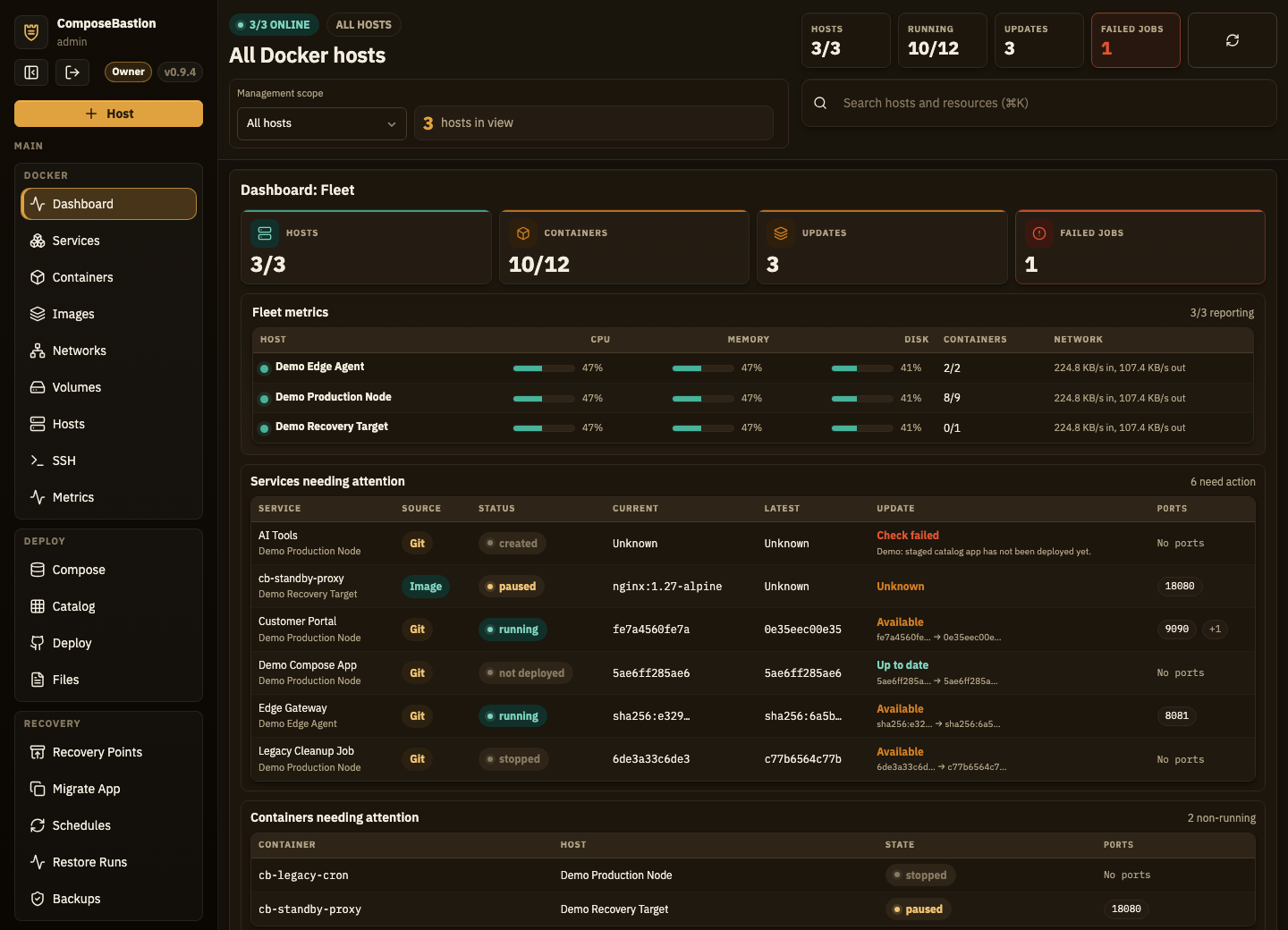Click the Metrics pulse icon in sidebar
1288x930 pixels.
[x=38, y=497]
